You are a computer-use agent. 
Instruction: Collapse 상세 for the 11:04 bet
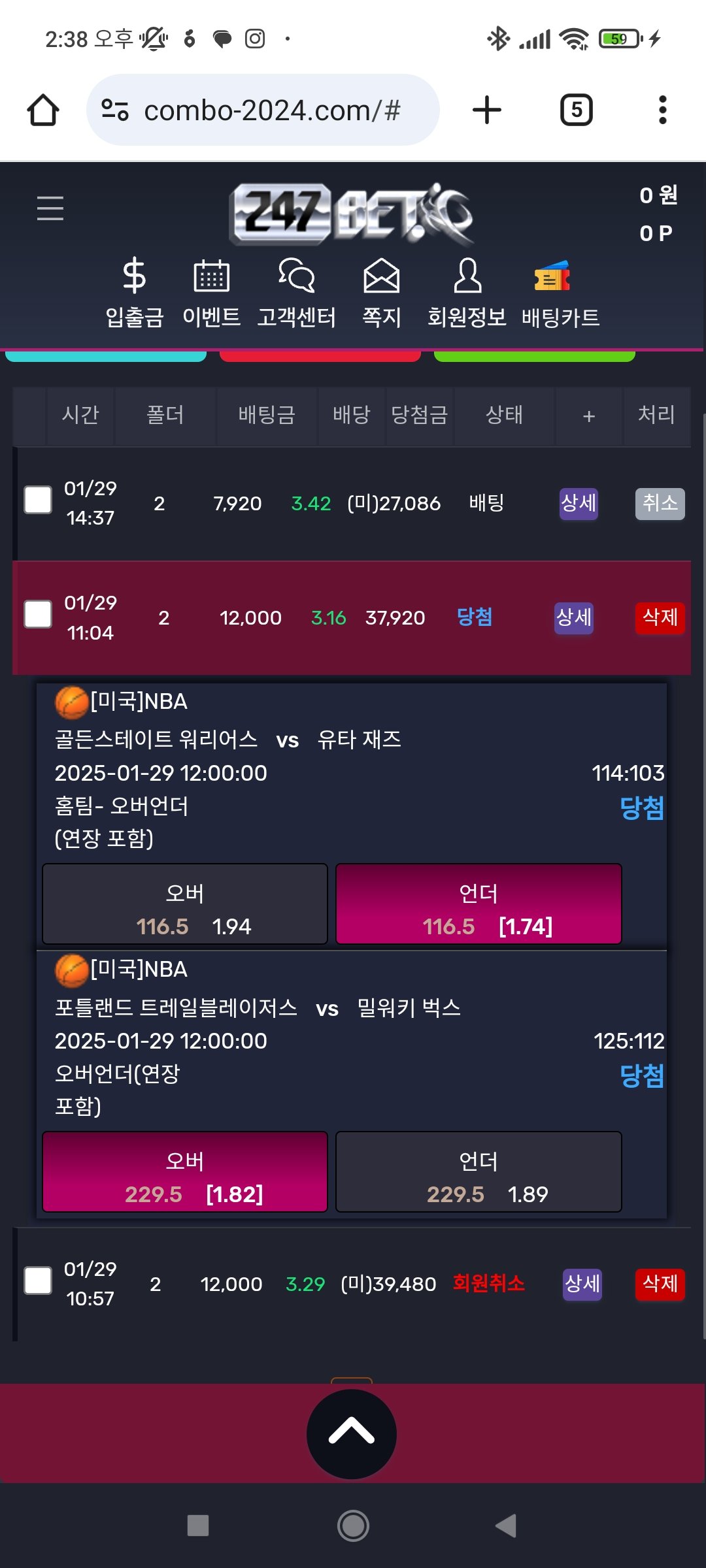pos(573,618)
